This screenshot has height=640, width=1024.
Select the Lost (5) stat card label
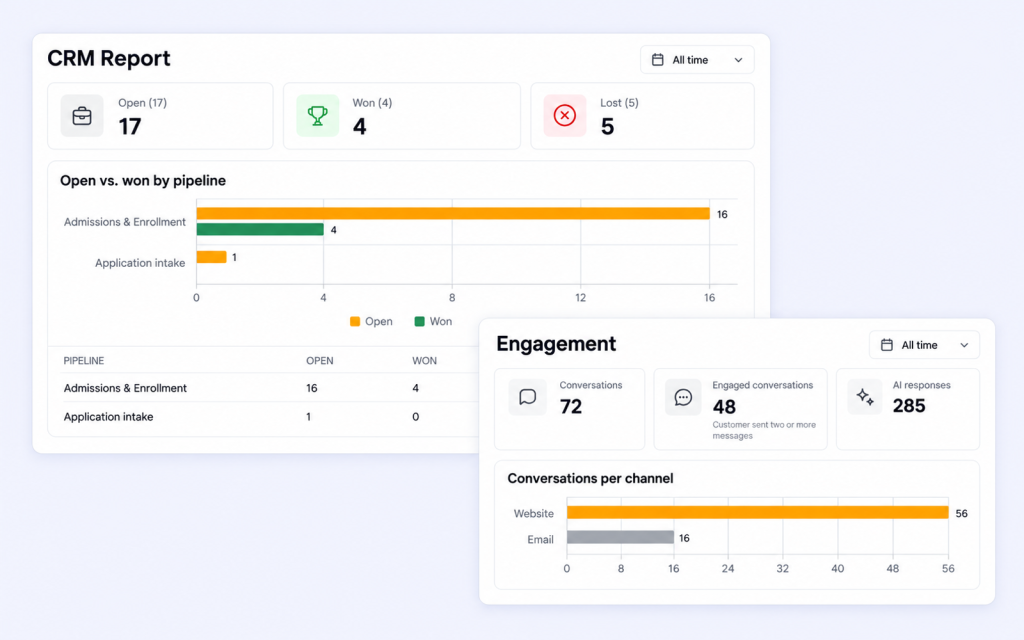tap(619, 103)
